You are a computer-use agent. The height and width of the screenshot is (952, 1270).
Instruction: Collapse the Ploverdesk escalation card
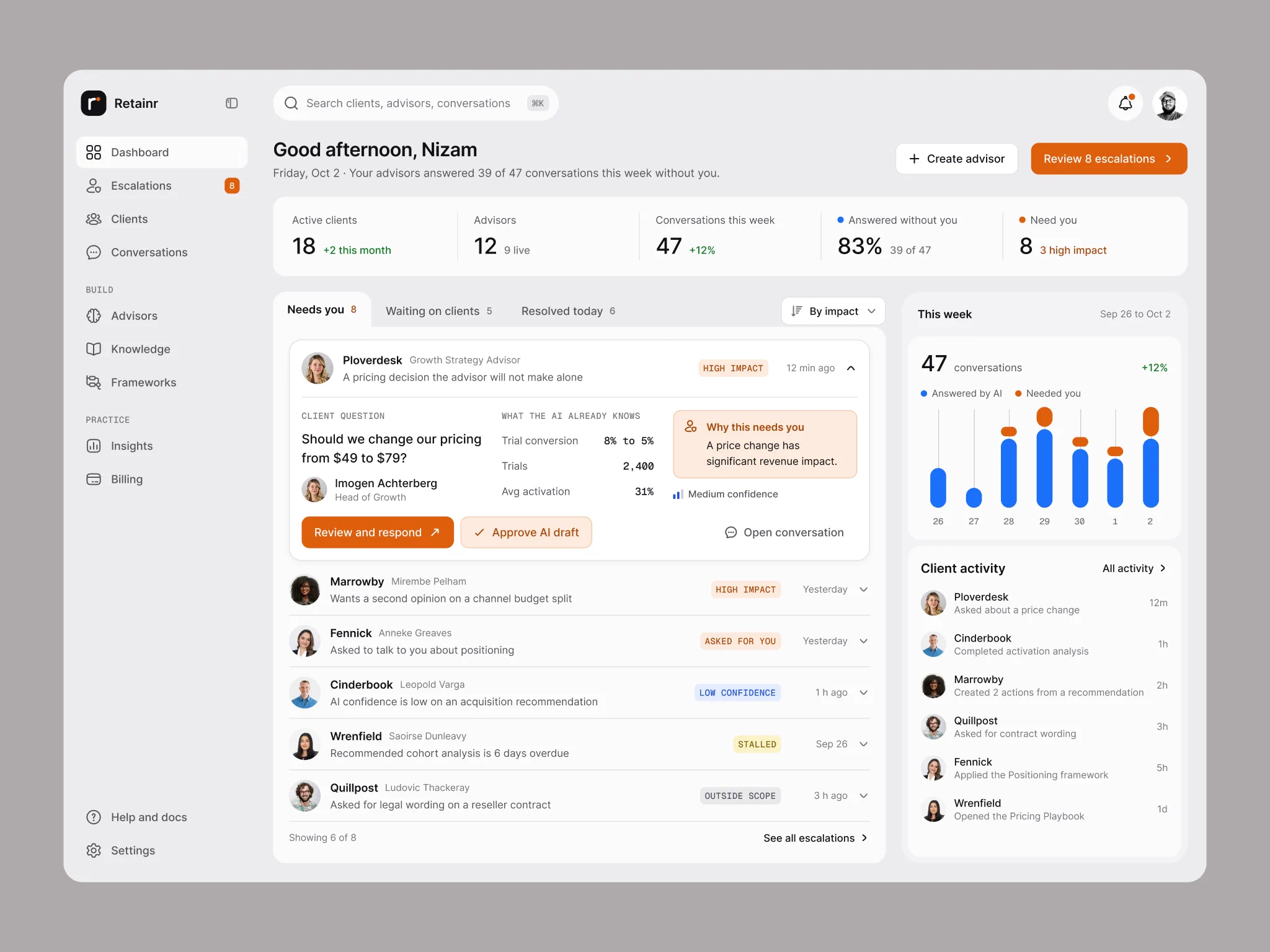(x=851, y=369)
